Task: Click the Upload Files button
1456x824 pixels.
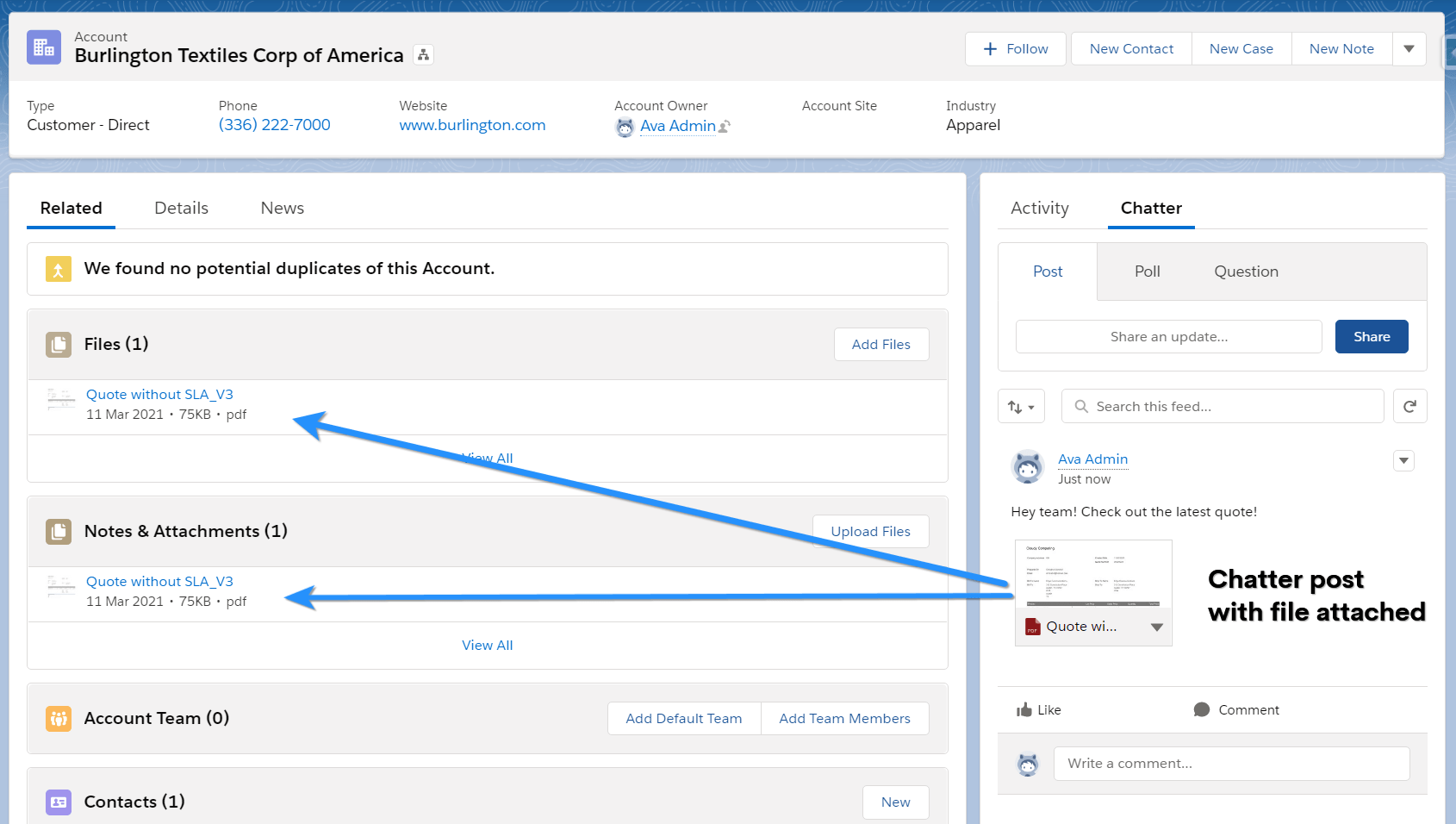Action: click(x=870, y=531)
